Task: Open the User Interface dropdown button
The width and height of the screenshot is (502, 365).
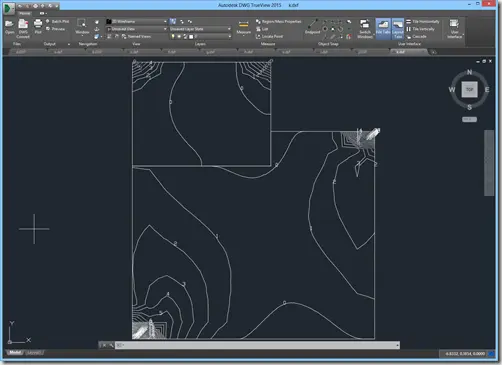Action: pyautogui.click(x=454, y=29)
